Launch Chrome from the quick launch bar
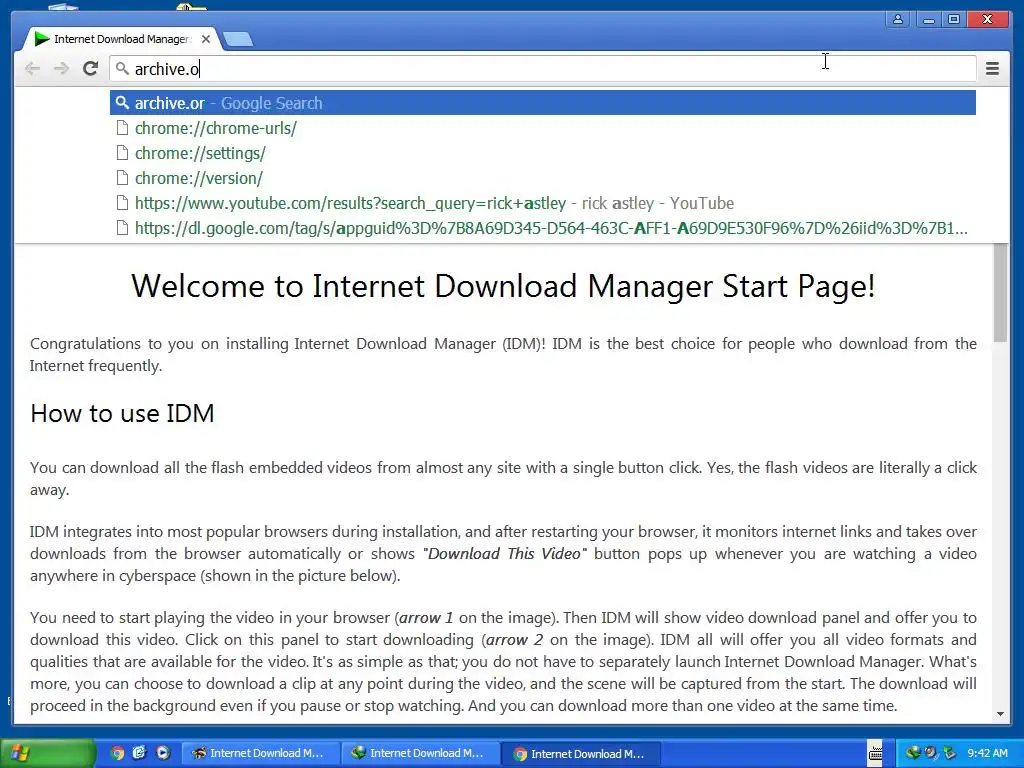The height and width of the screenshot is (768, 1024). 117,753
